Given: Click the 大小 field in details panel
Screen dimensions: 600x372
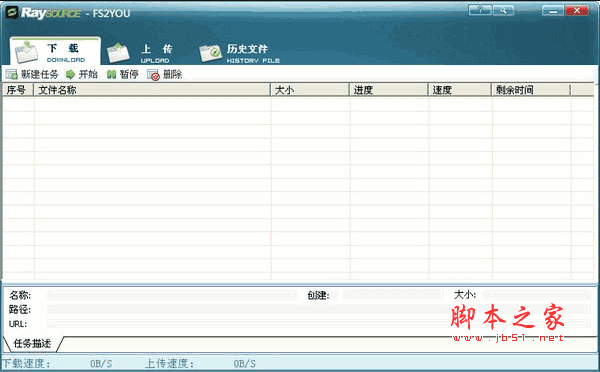Looking at the screenshot, I should click(537, 294).
